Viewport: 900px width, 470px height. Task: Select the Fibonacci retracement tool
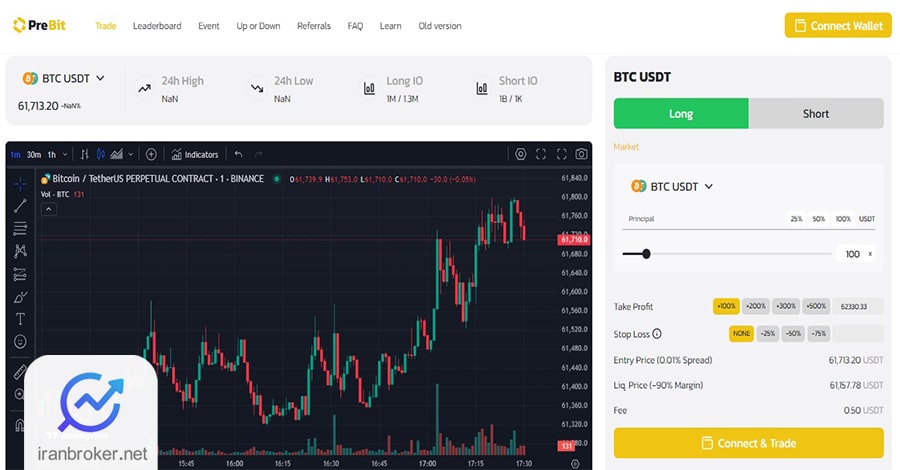pos(20,228)
